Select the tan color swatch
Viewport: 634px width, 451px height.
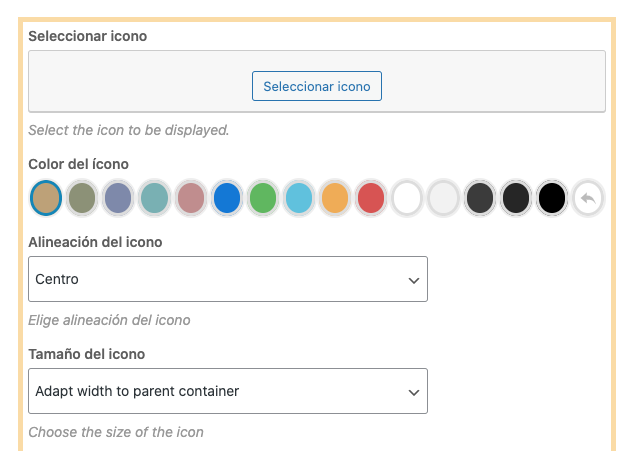[x=46, y=198]
